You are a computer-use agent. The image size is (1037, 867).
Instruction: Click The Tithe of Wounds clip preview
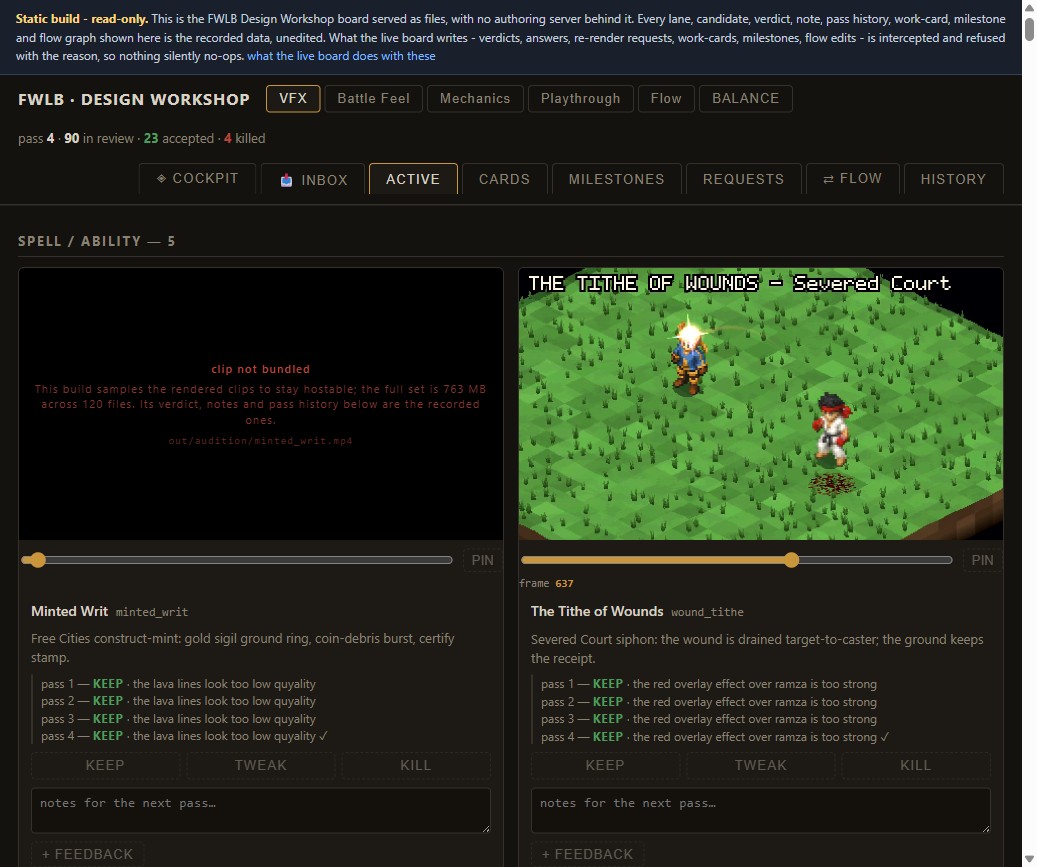(x=761, y=404)
